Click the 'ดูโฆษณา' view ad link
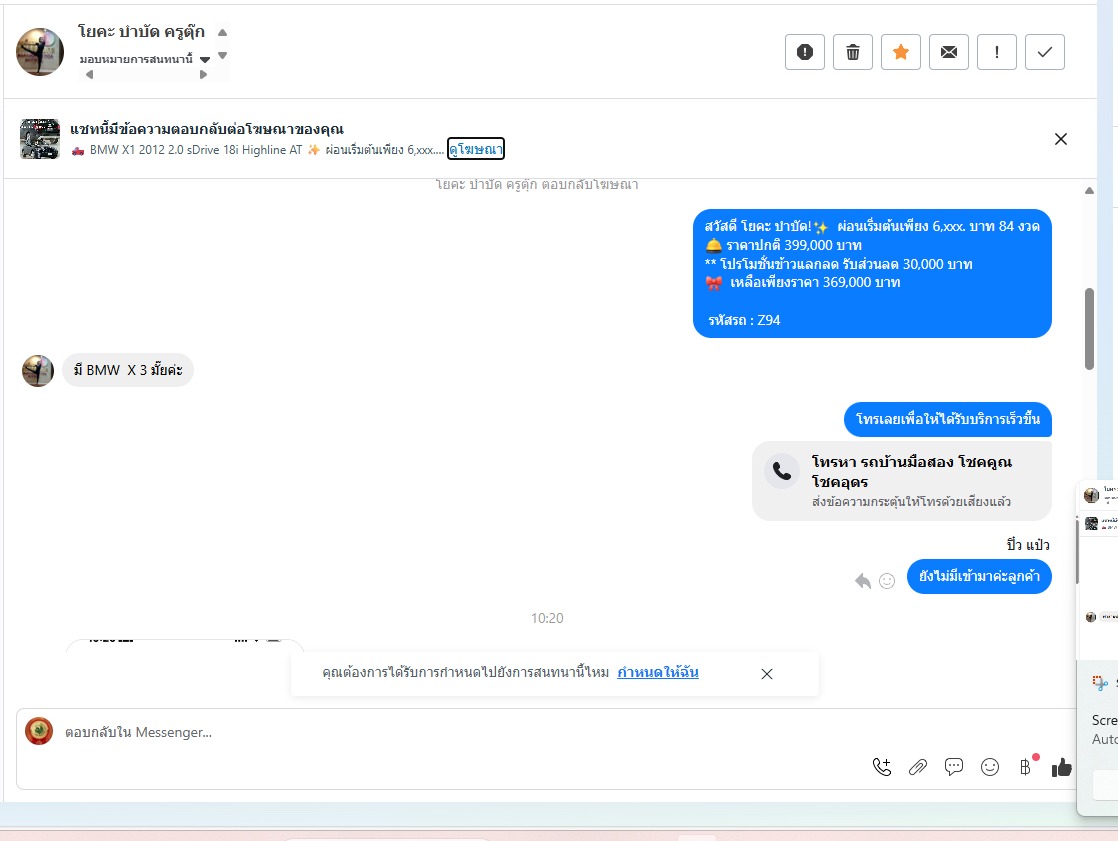This screenshot has width=1118, height=841. [x=476, y=149]
